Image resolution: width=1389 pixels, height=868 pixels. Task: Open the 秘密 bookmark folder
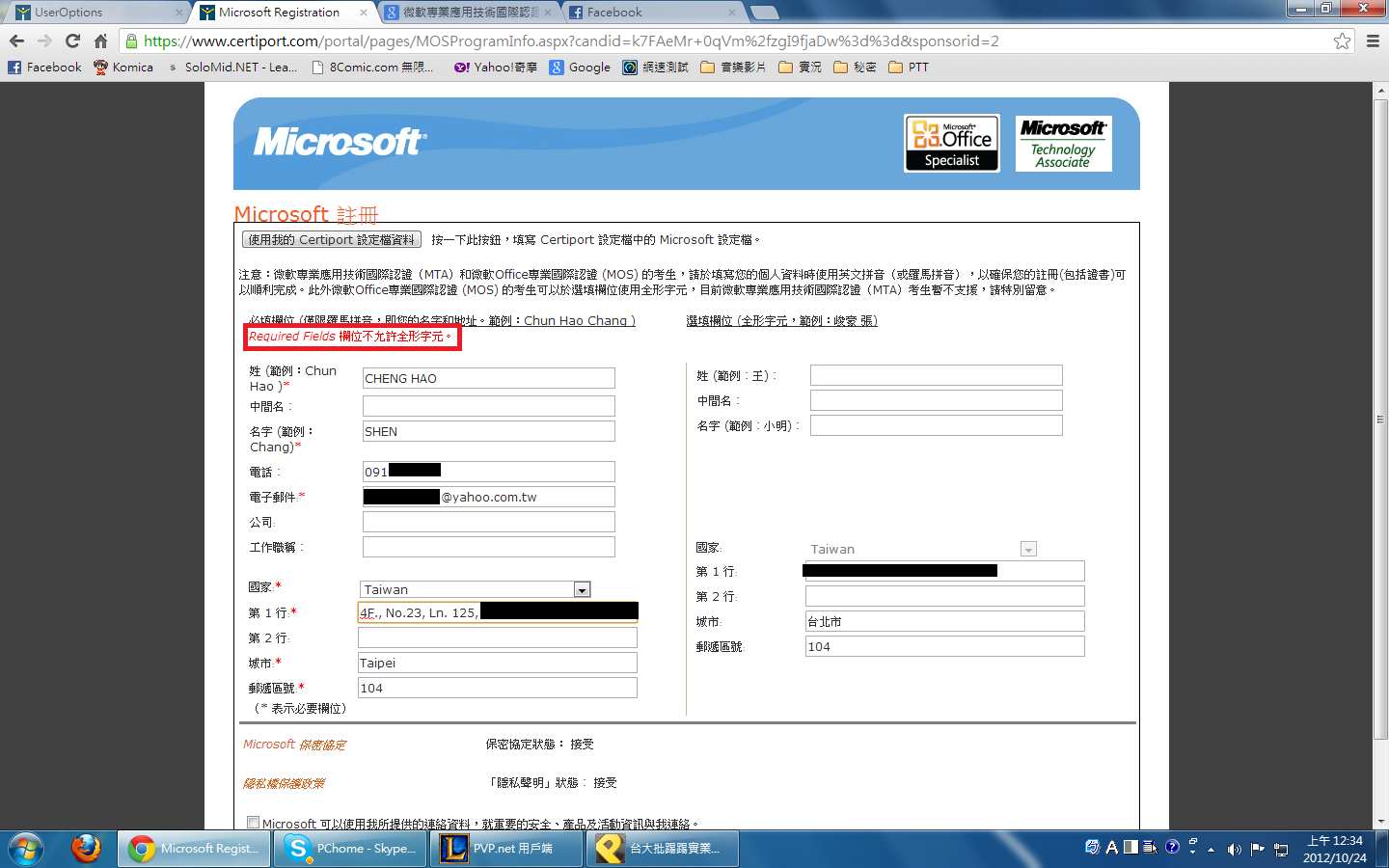pos(855,67)
